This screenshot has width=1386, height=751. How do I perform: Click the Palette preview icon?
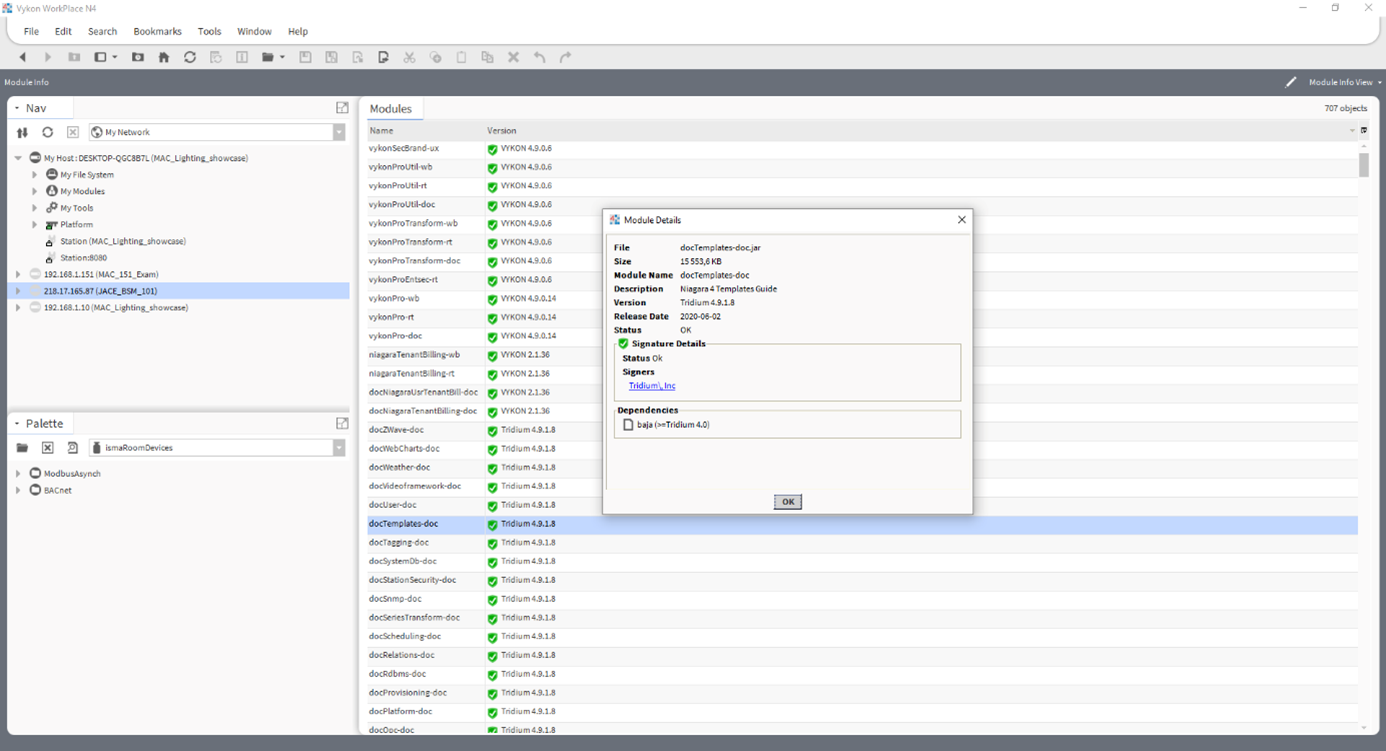click(x=73, y=448)
